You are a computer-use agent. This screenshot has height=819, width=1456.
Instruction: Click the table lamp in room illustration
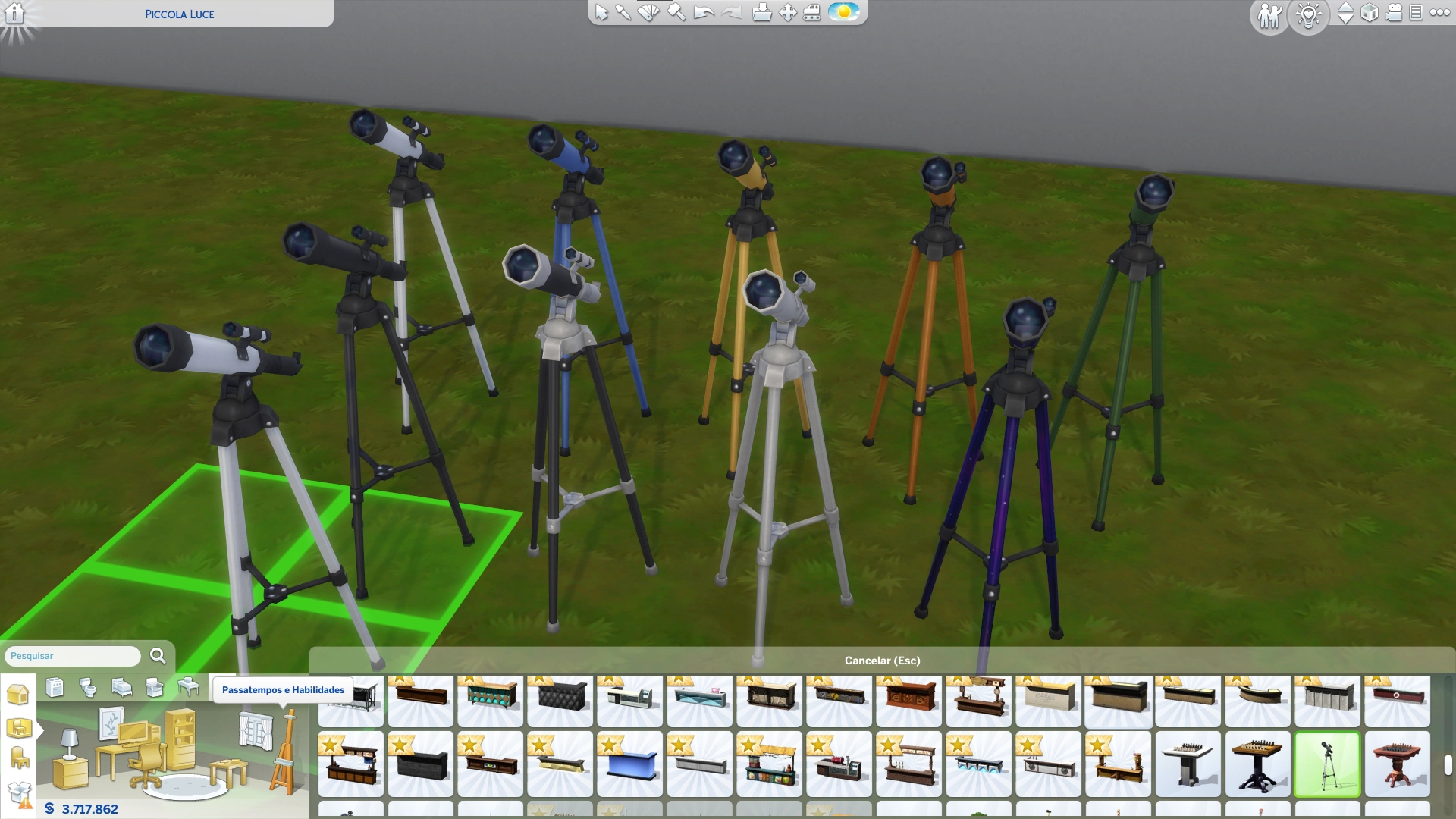[x=69, y=745]
